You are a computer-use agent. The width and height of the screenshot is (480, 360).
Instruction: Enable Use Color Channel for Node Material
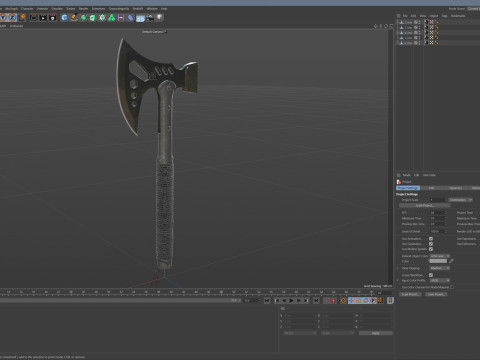(x=452, y=287)
